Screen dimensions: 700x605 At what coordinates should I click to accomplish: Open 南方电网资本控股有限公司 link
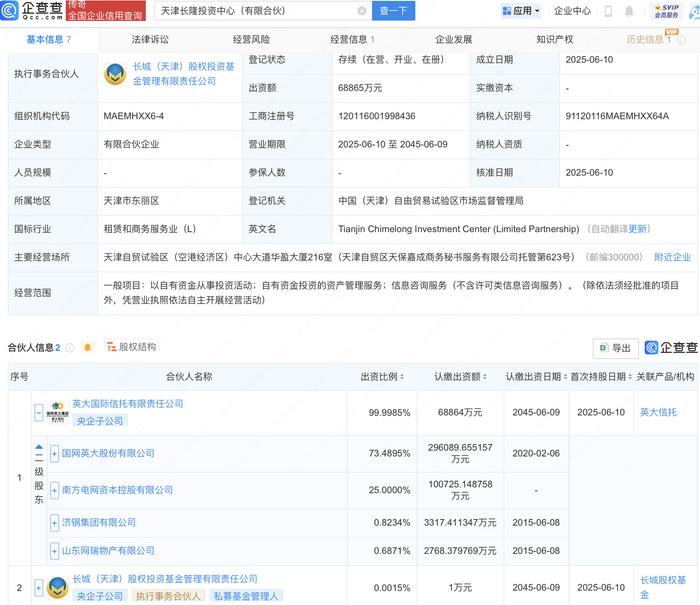click(117, 490)
